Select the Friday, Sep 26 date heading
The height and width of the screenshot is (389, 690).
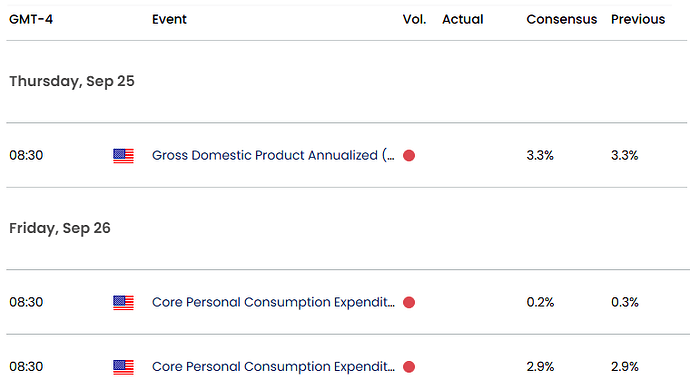pyautogui.click(x=60, y=228)
